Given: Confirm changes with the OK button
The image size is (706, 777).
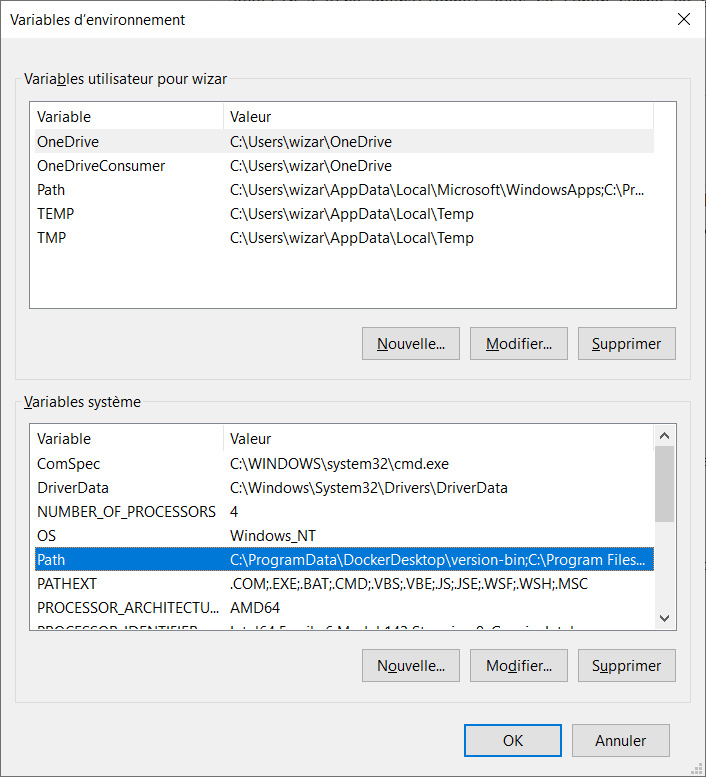Looking at the screenshot, I should pos(513,740).
